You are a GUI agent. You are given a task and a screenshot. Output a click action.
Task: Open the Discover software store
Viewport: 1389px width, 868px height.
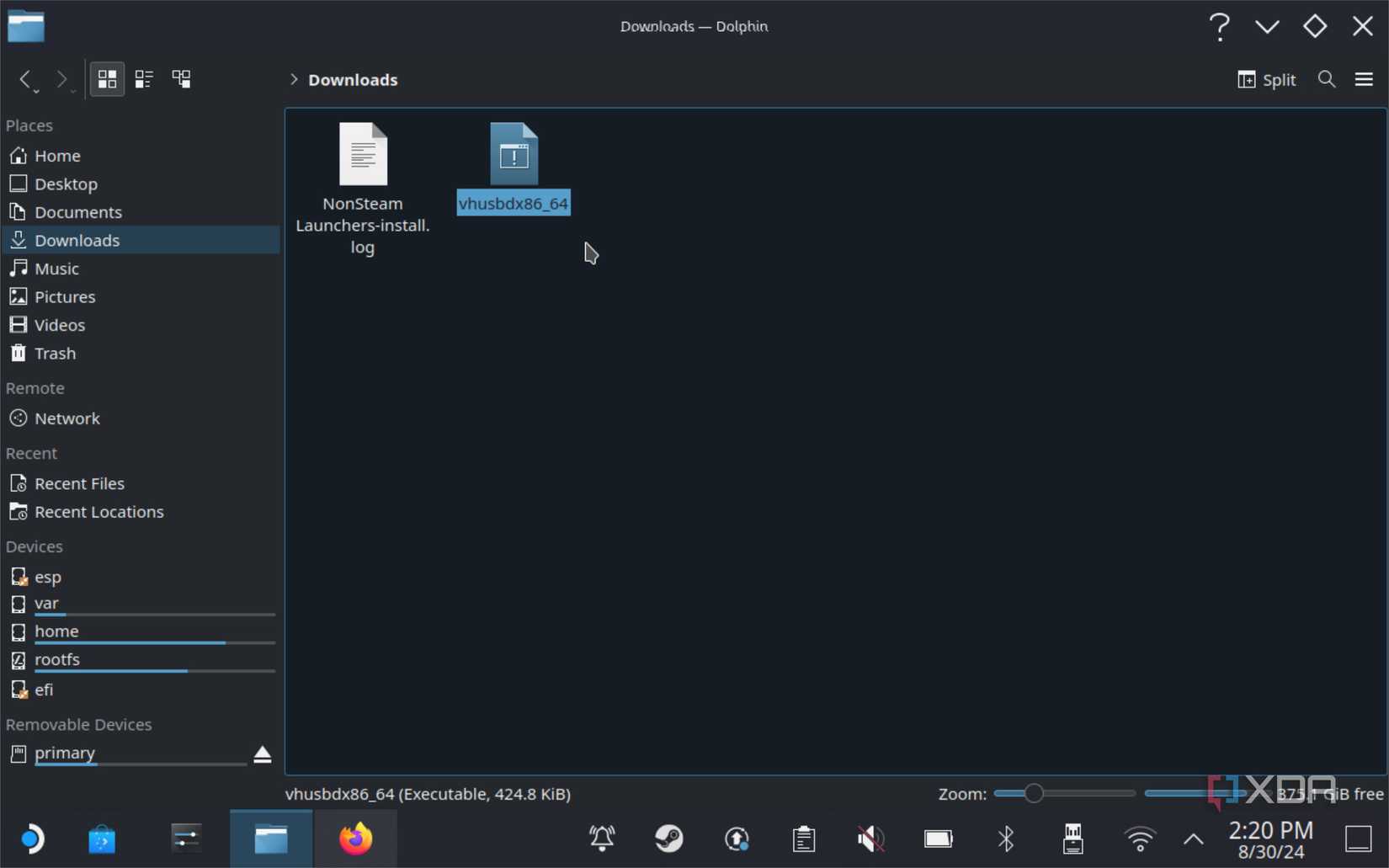(101, 839)
